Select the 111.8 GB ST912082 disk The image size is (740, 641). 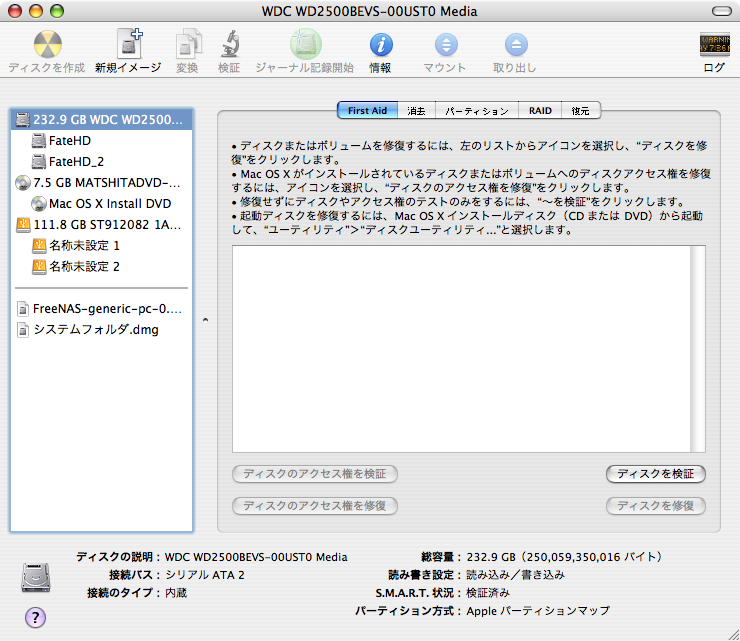pyautogui.click(x=101, y=225)
